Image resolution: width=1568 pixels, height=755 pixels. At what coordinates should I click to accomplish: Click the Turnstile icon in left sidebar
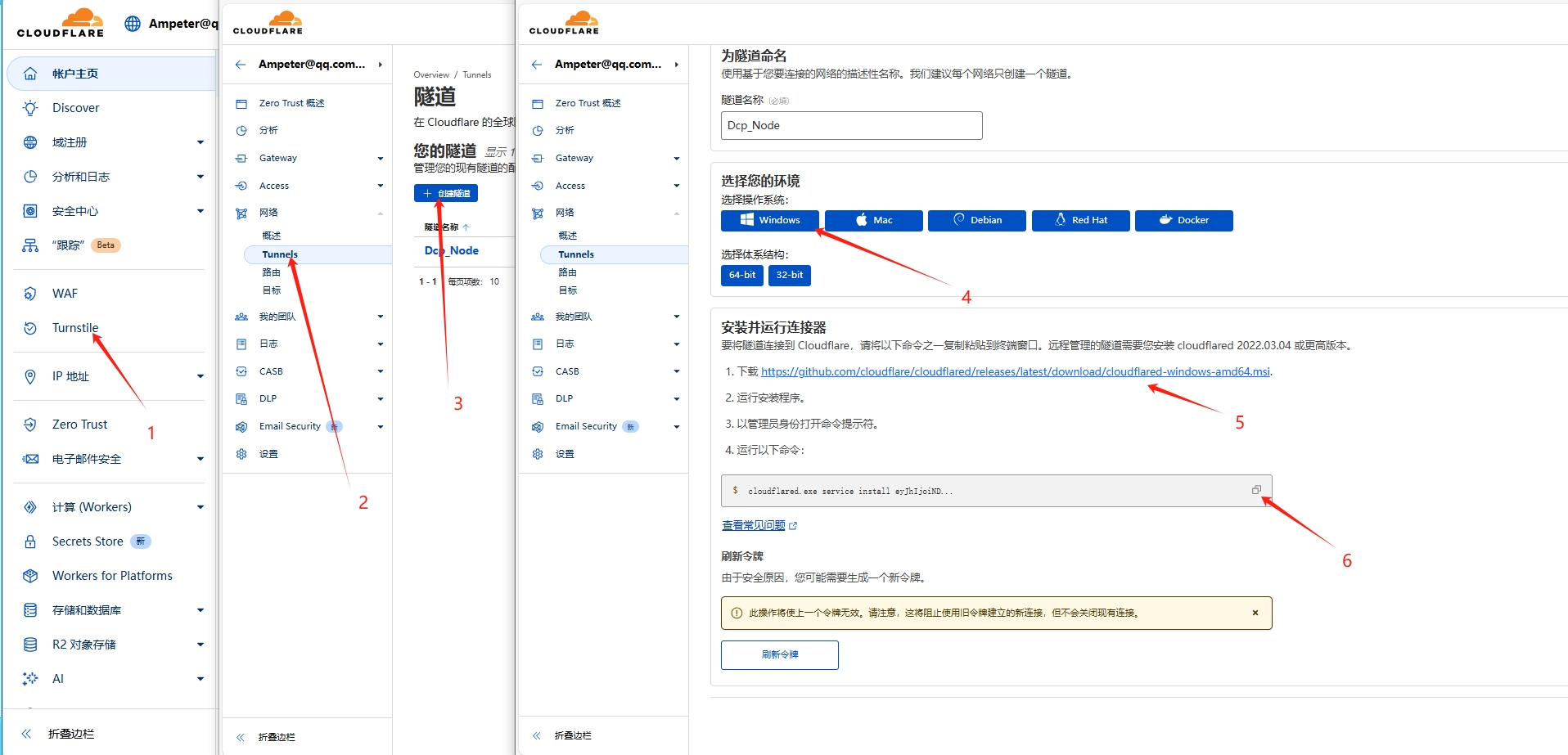pyautogui.click(x=30, y=328)
